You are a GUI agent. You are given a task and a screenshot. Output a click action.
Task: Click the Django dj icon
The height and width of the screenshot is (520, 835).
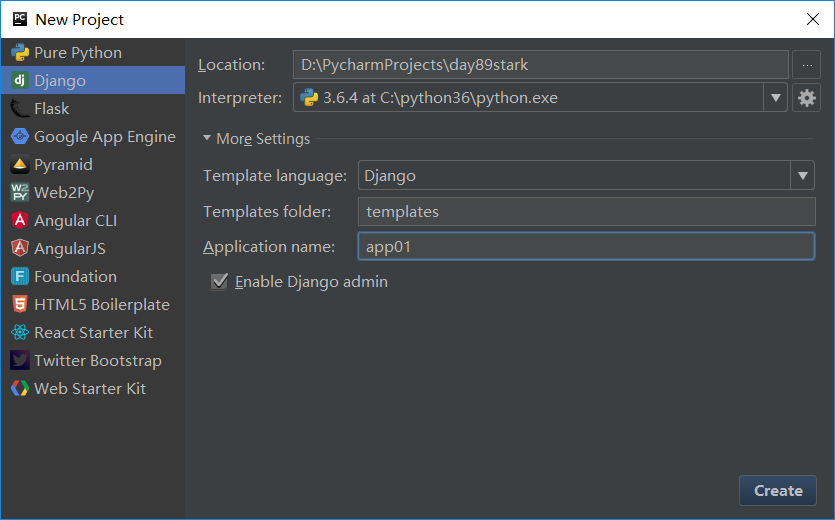coord(20,80)
